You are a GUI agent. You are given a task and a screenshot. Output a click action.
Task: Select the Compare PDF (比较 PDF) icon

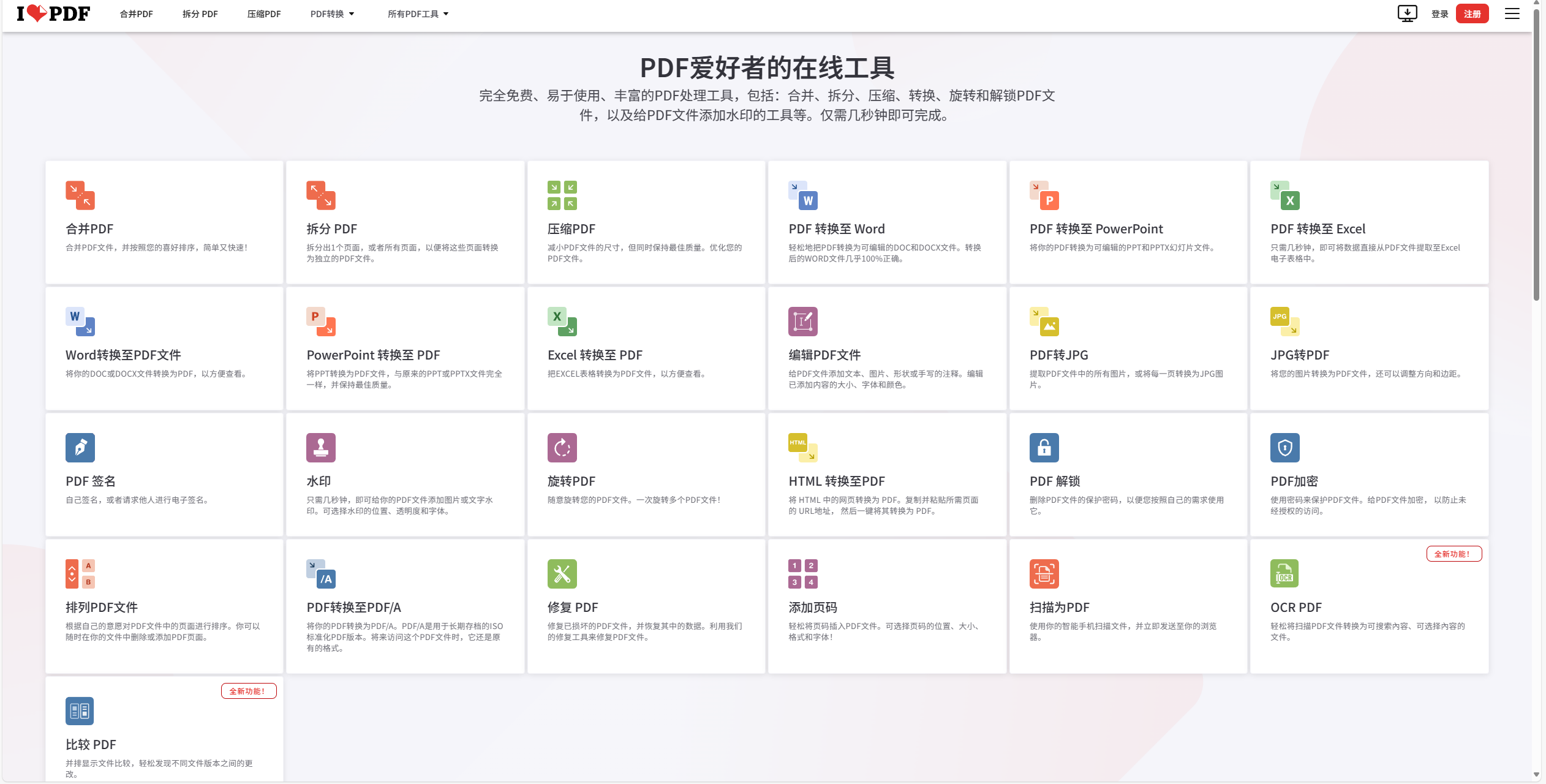[80, 711]
